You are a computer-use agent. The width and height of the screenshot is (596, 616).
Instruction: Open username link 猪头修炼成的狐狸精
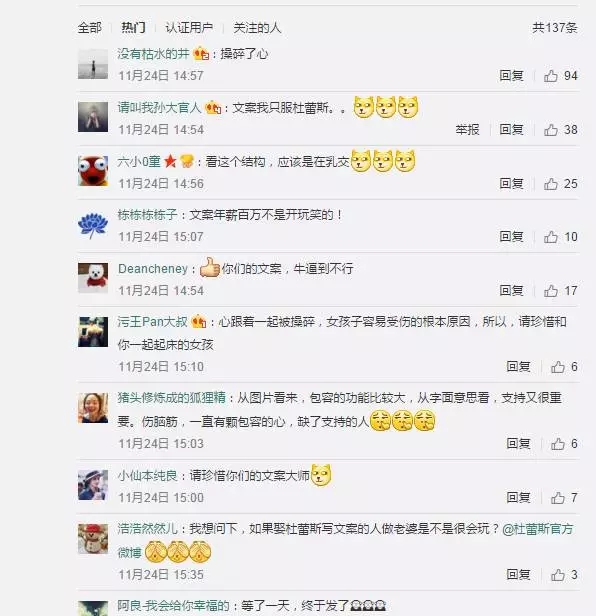(x=171, y=398)
